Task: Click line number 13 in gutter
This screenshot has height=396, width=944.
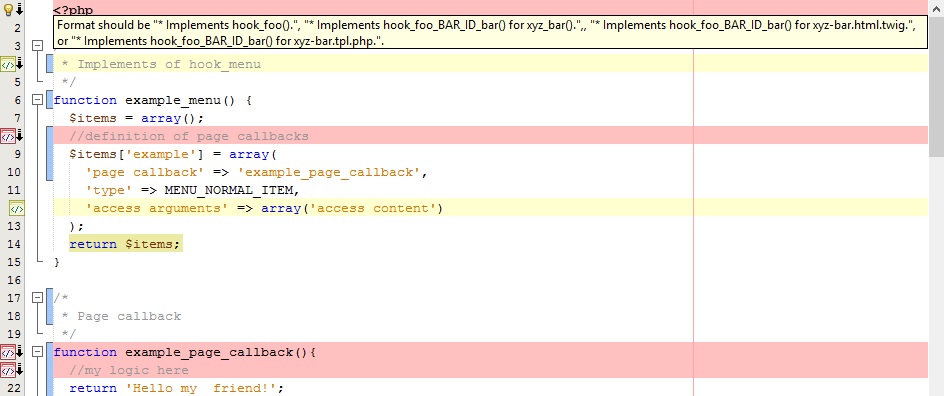Action: (x=14, y=226)
